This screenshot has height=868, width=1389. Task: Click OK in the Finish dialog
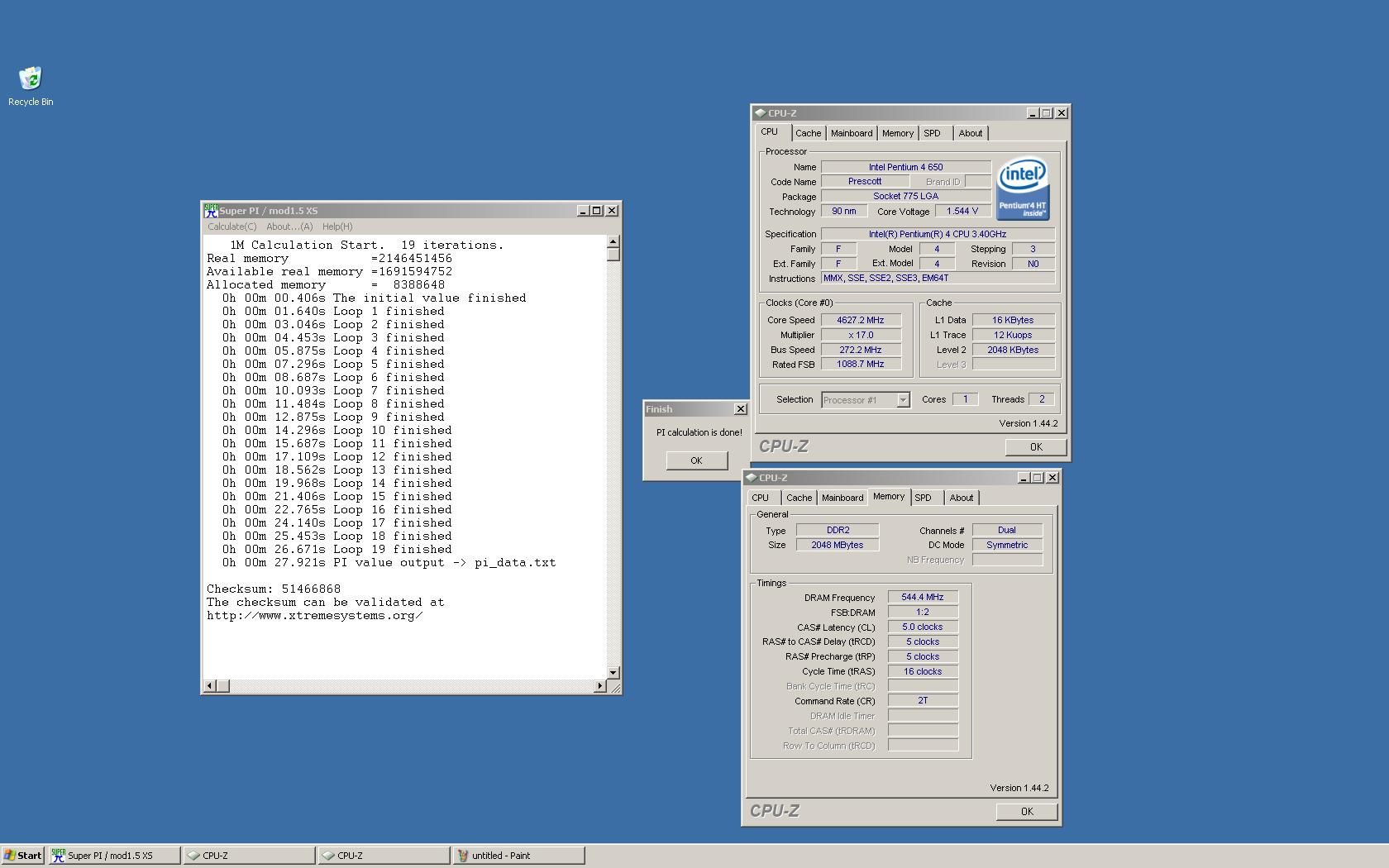pyautogui.click(x=696, y=460)
